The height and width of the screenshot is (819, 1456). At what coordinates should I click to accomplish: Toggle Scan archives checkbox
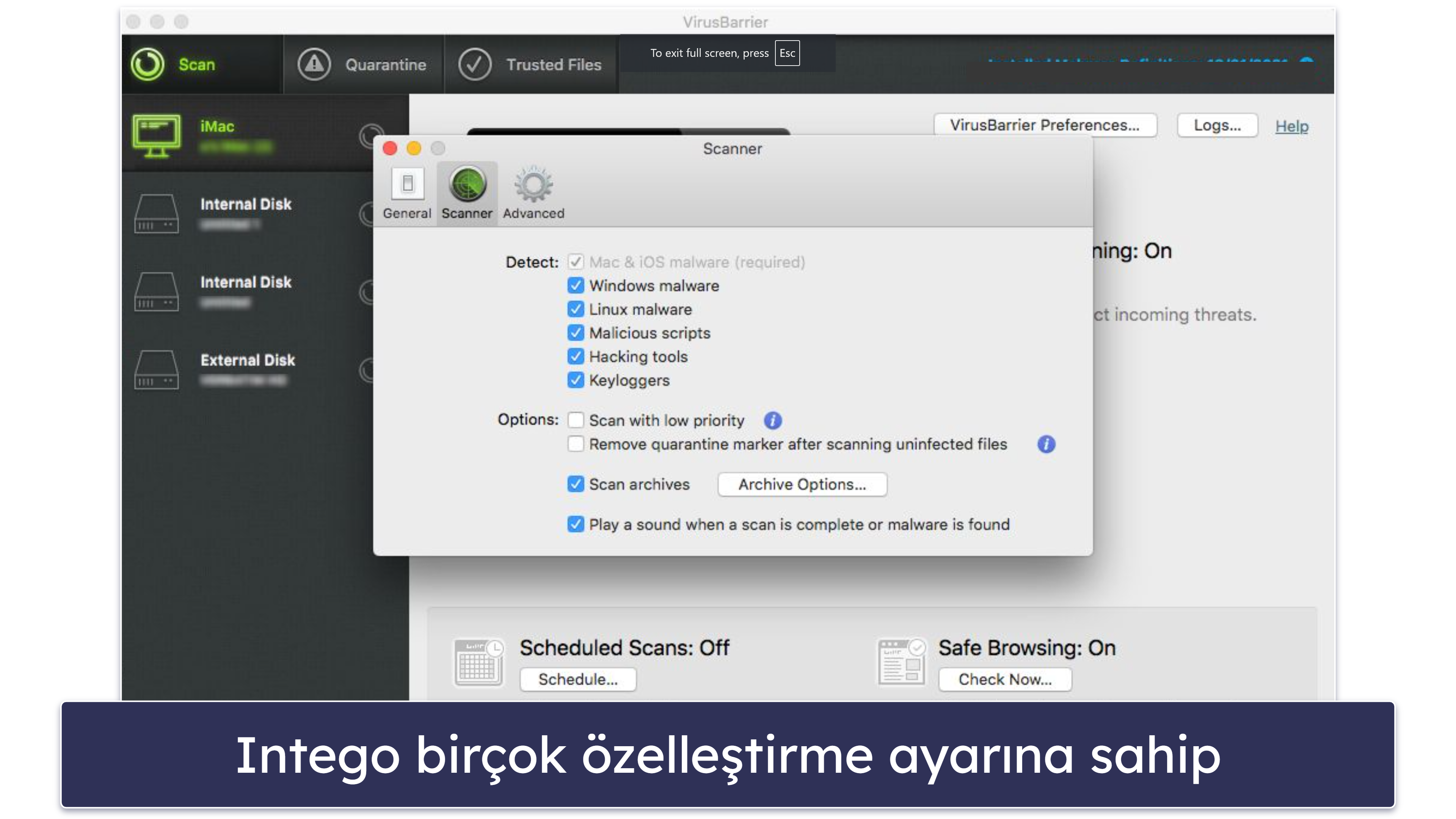tap(576, 485)
